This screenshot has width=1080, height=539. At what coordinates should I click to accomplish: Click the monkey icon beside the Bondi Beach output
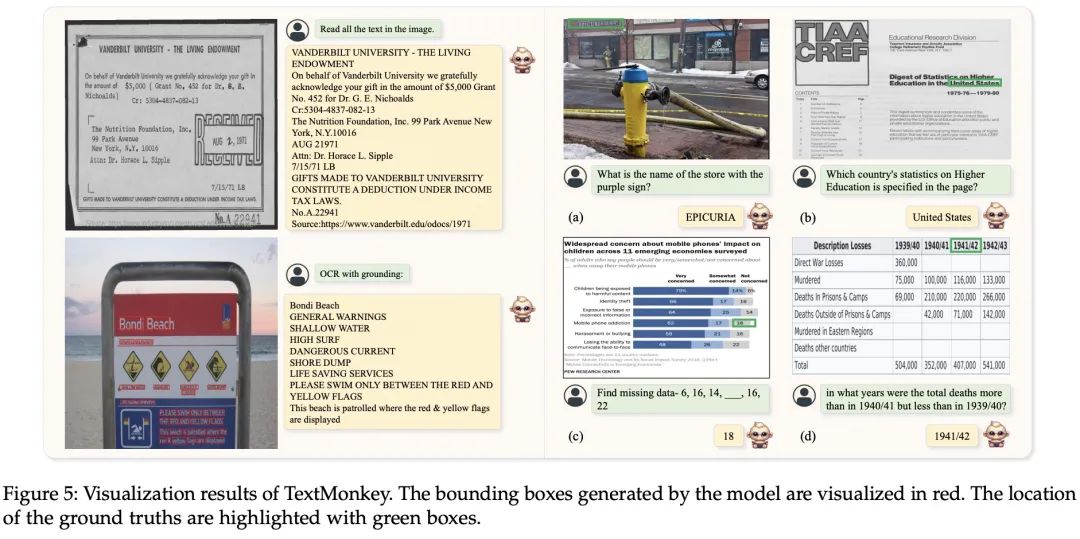[x=521, y=308]
